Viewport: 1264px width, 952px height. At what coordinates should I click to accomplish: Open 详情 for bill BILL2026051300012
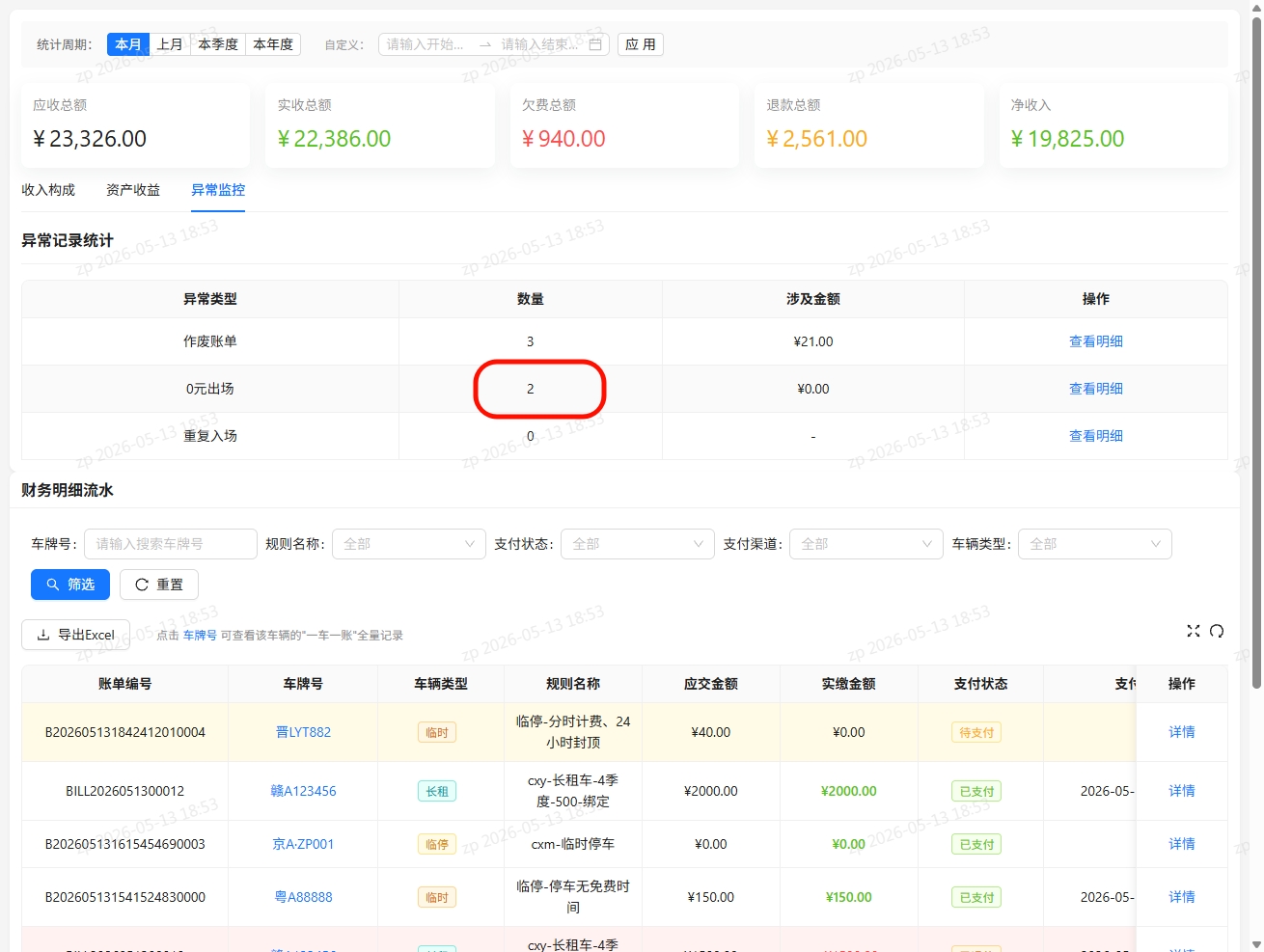point(1182,791)
